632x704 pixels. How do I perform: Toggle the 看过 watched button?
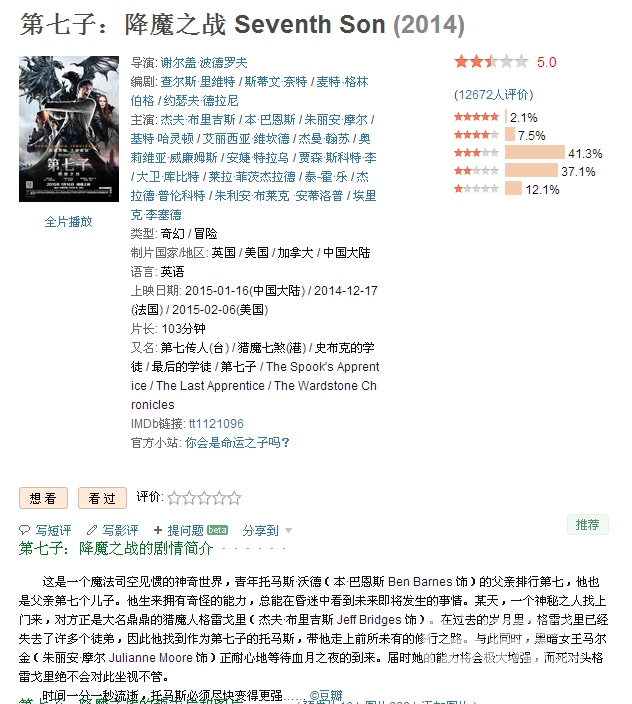click(102, 498)
